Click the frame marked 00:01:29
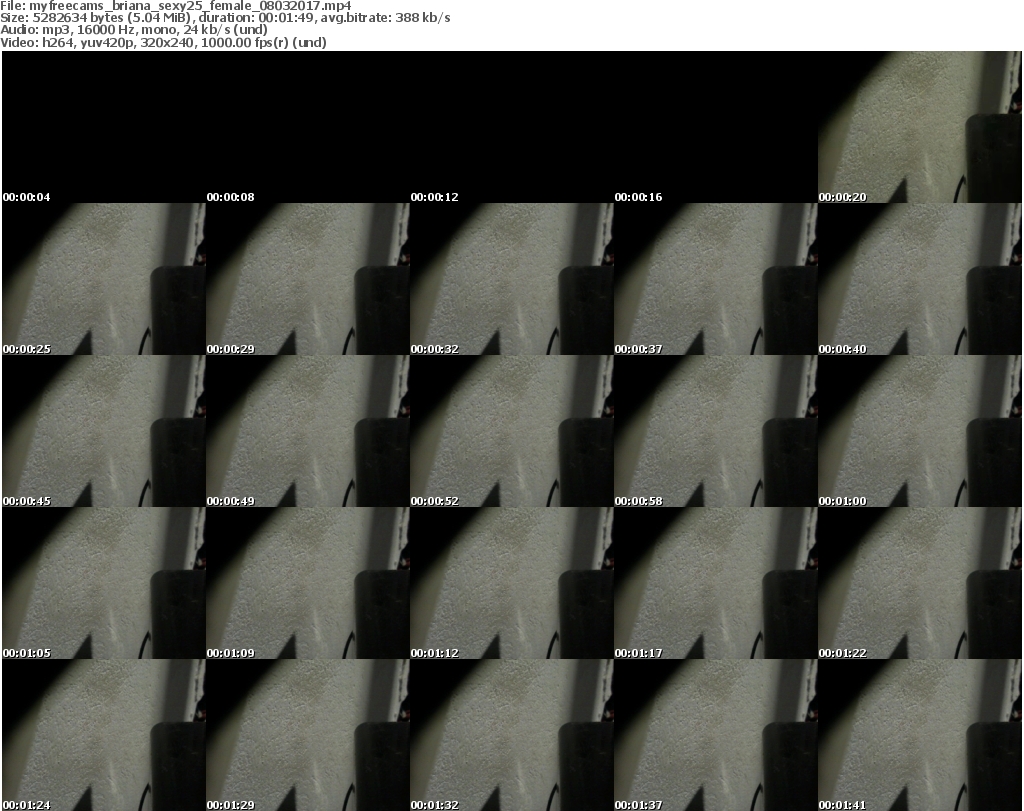Viewport: 1024px width, 811px height. [308, 735]
